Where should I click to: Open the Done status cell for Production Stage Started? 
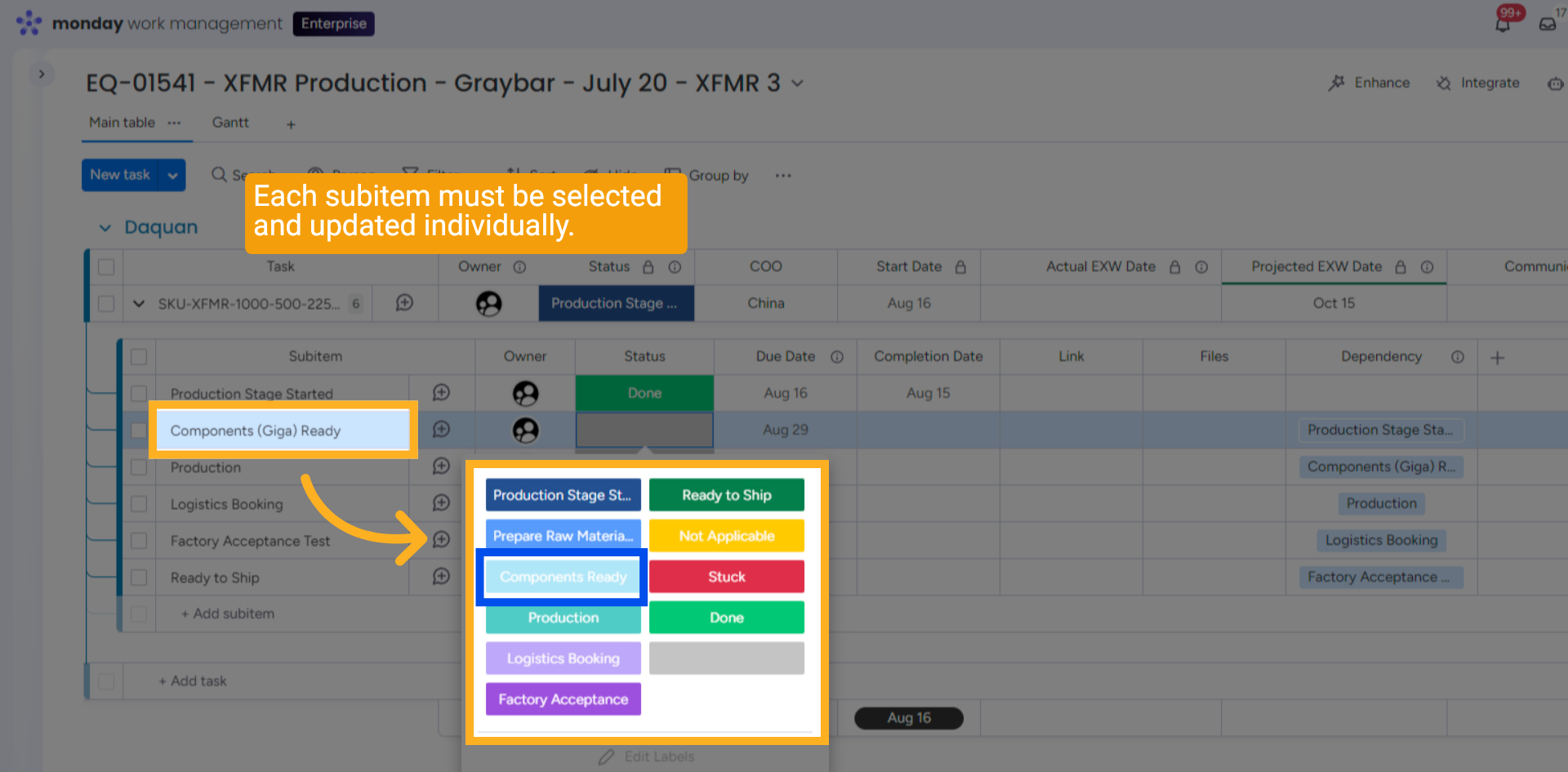pyautogui.click(x=645, y=393)
